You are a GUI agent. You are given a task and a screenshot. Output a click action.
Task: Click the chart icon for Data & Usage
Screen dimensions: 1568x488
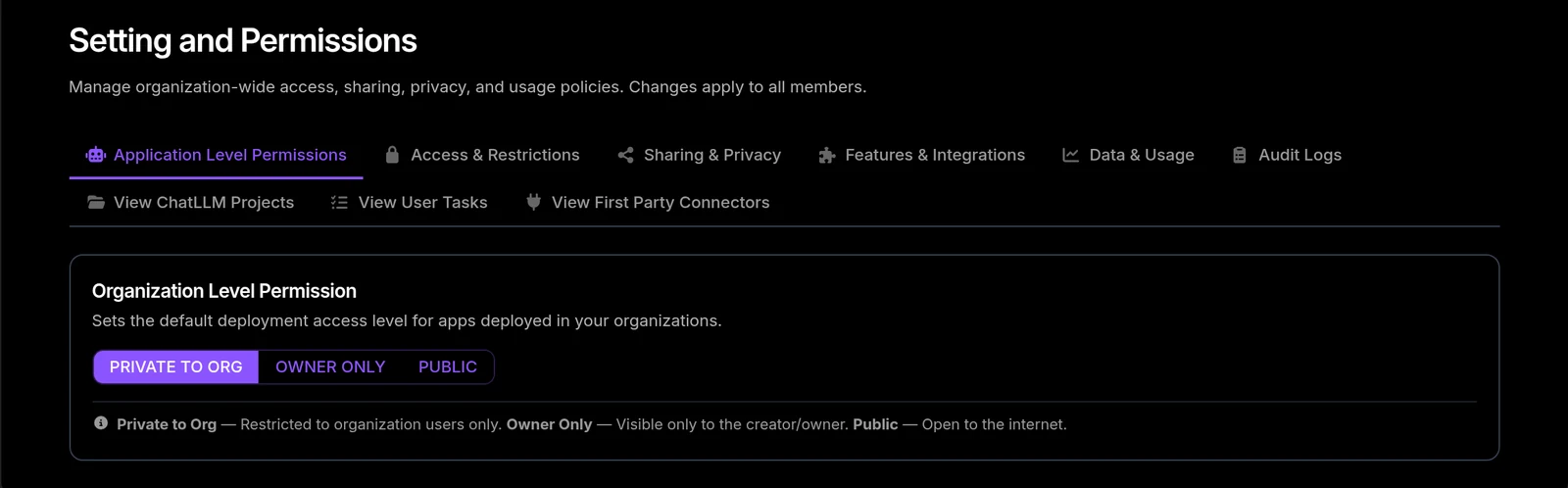[1071, 155]
